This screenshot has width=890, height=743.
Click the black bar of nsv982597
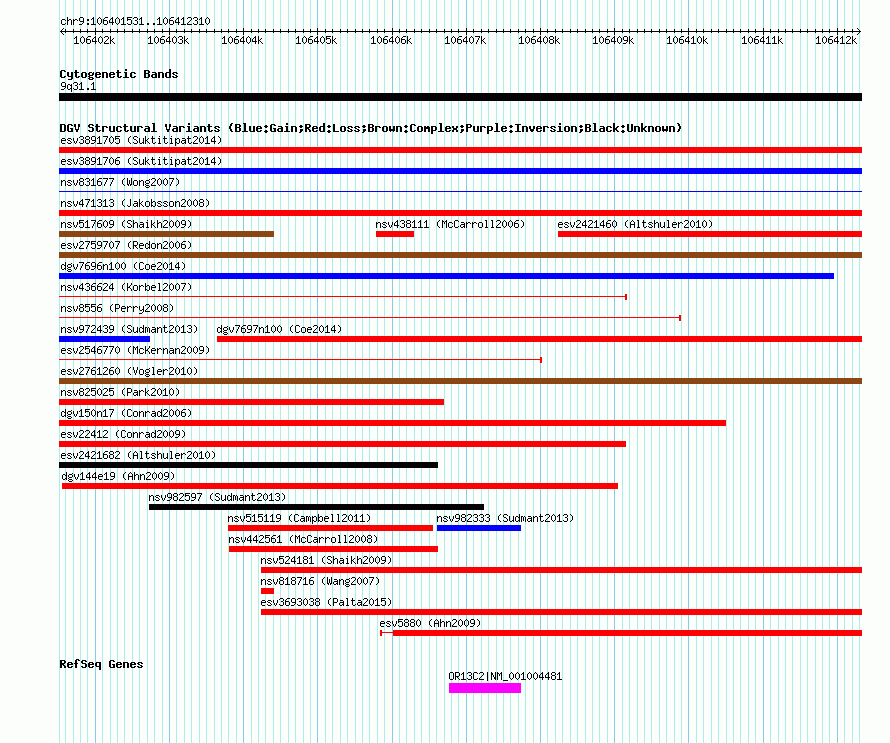(316, 507)
